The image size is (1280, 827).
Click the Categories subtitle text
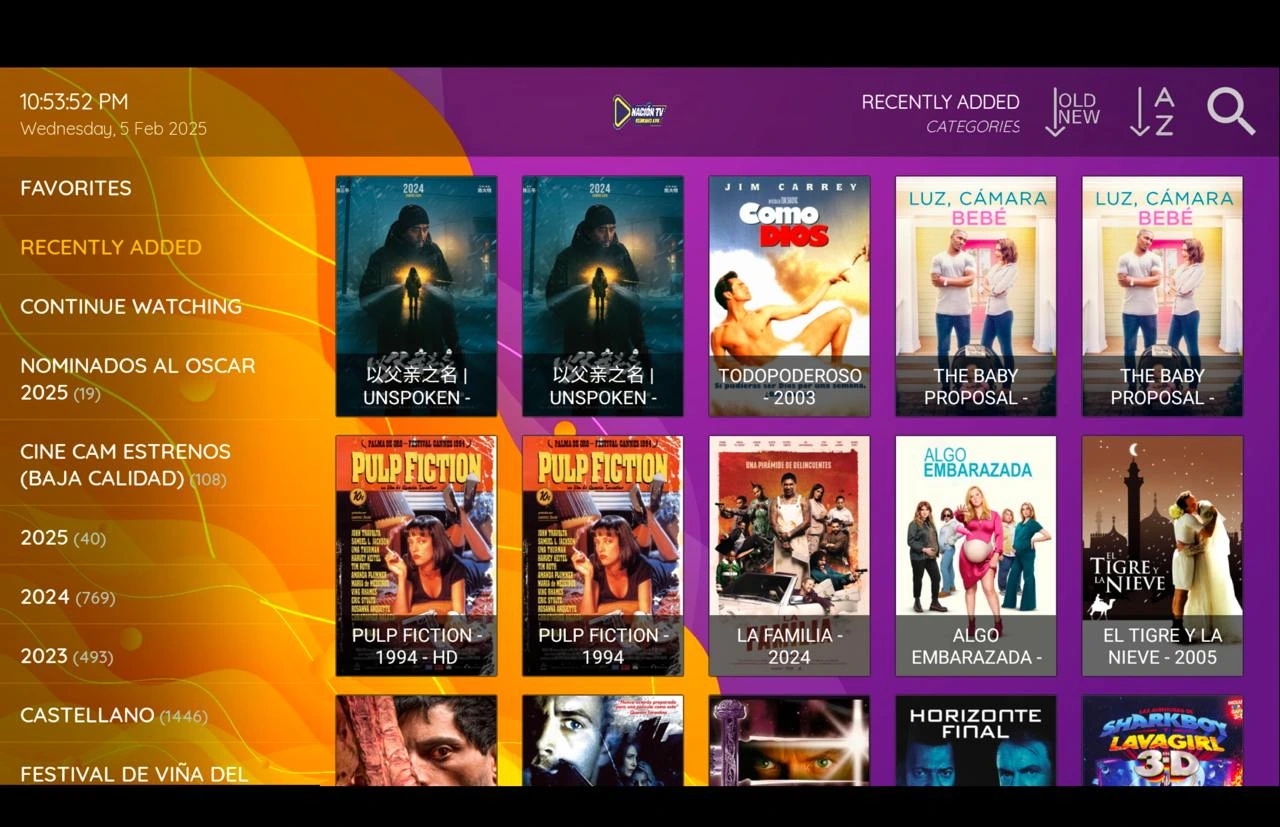tap(973, 127)
